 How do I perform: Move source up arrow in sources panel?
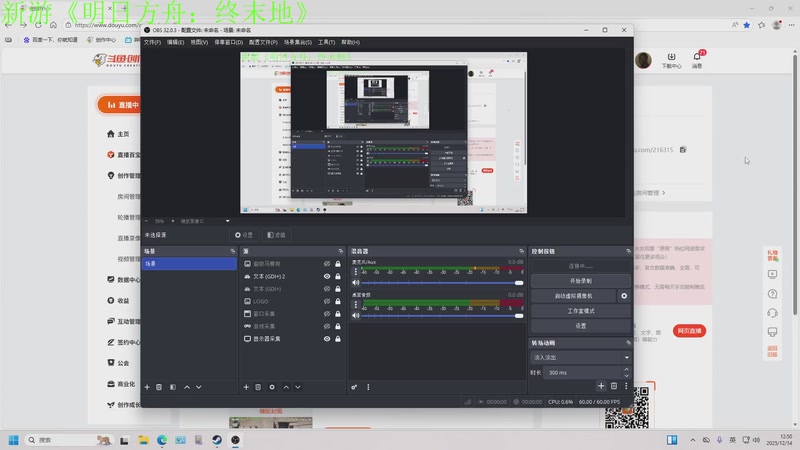click(286, 387)
